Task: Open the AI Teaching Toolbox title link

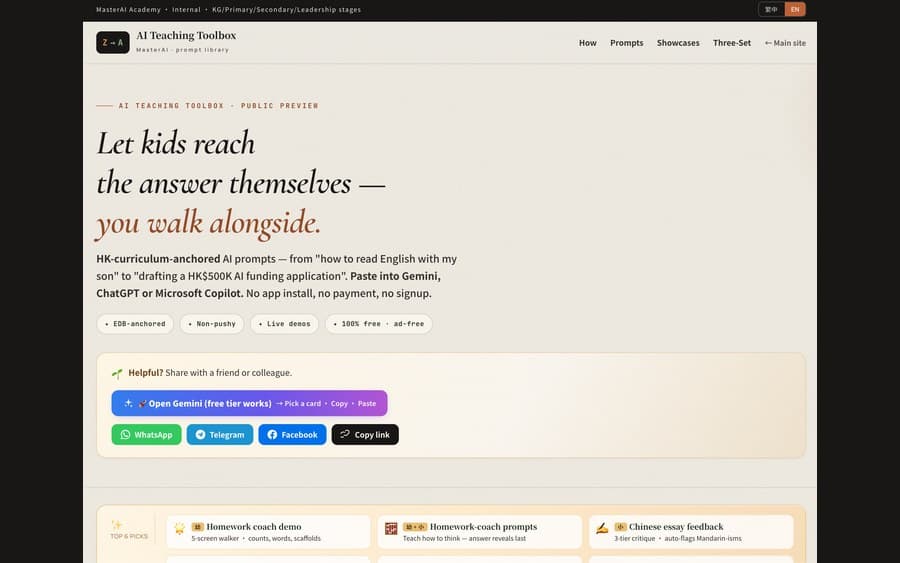Action: pos(186,35)
